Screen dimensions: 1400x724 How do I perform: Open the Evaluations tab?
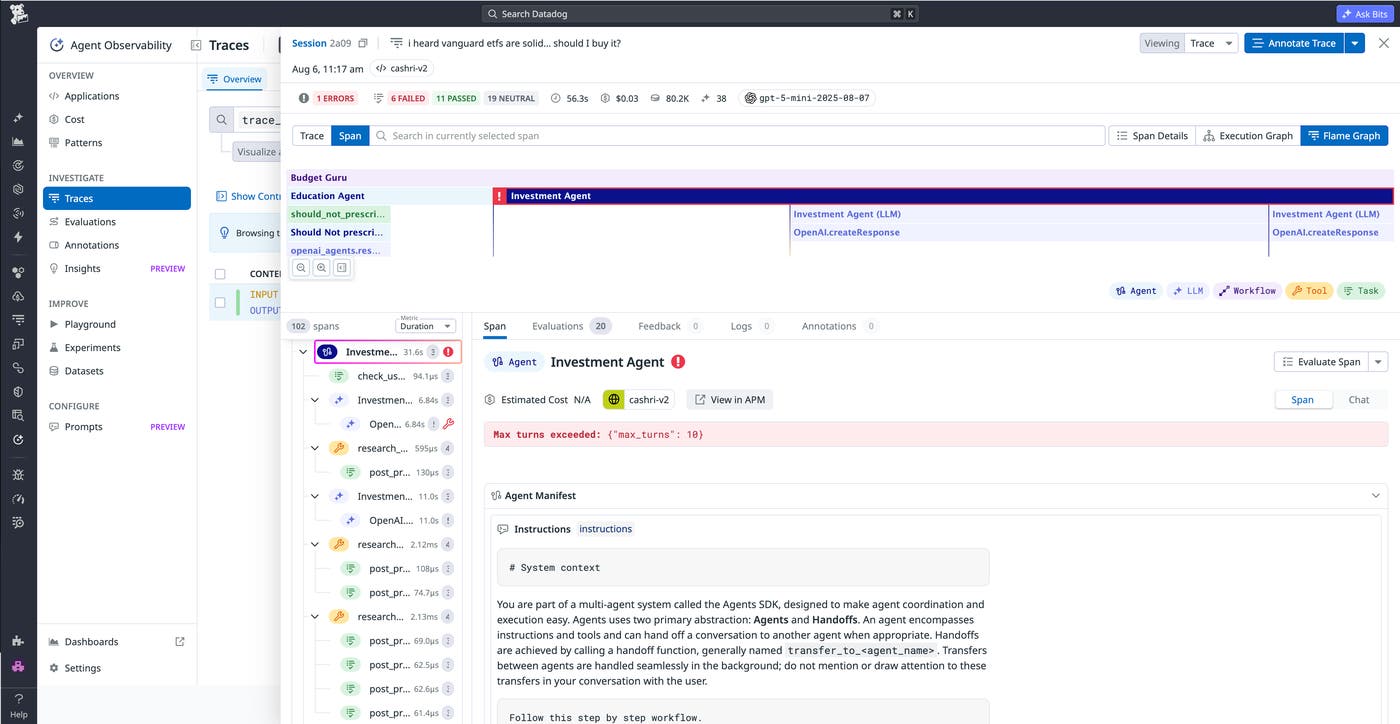click(571, 326)
